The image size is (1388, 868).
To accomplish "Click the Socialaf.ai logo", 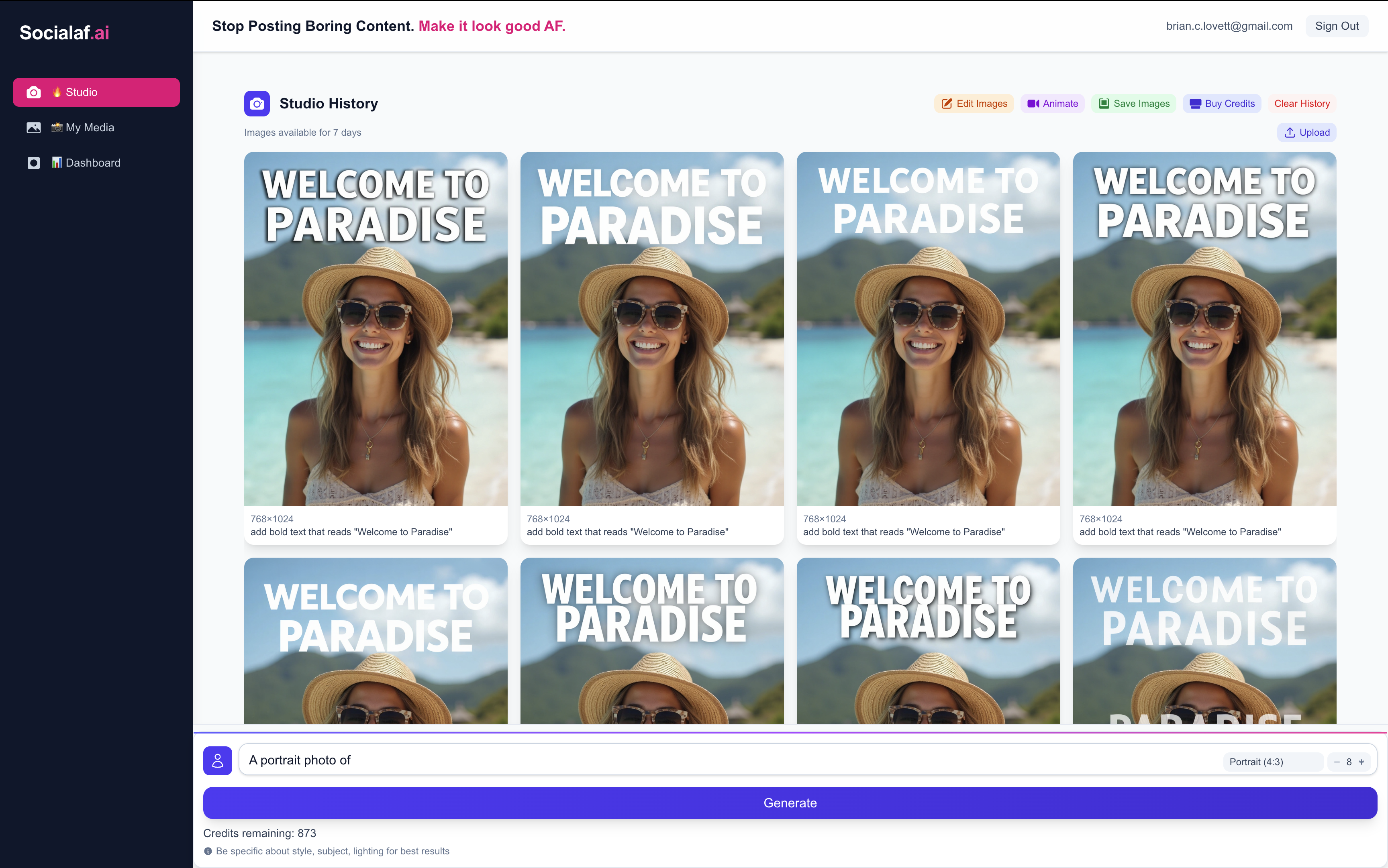I will (x=64, y=33).
